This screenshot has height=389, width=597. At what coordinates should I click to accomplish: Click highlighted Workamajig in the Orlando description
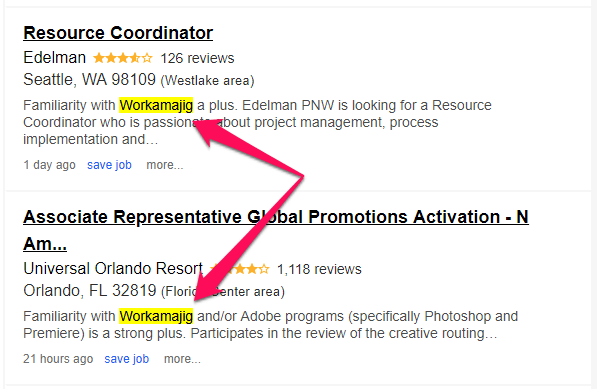click(x=156, y=316)
